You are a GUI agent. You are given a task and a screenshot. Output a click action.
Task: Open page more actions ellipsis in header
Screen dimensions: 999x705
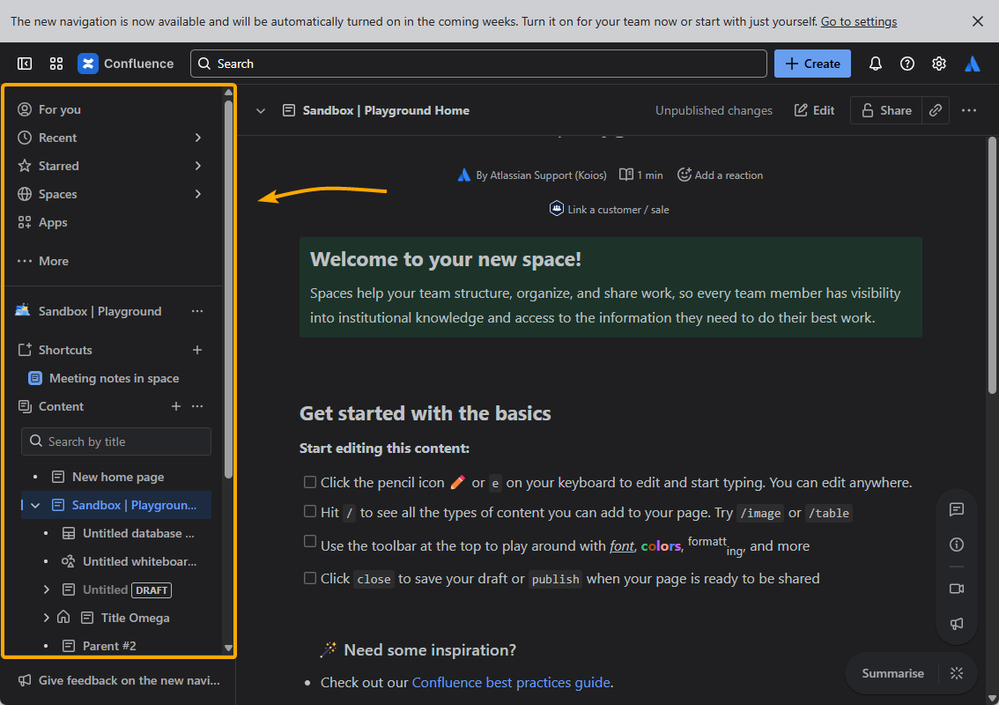[969, 110]
